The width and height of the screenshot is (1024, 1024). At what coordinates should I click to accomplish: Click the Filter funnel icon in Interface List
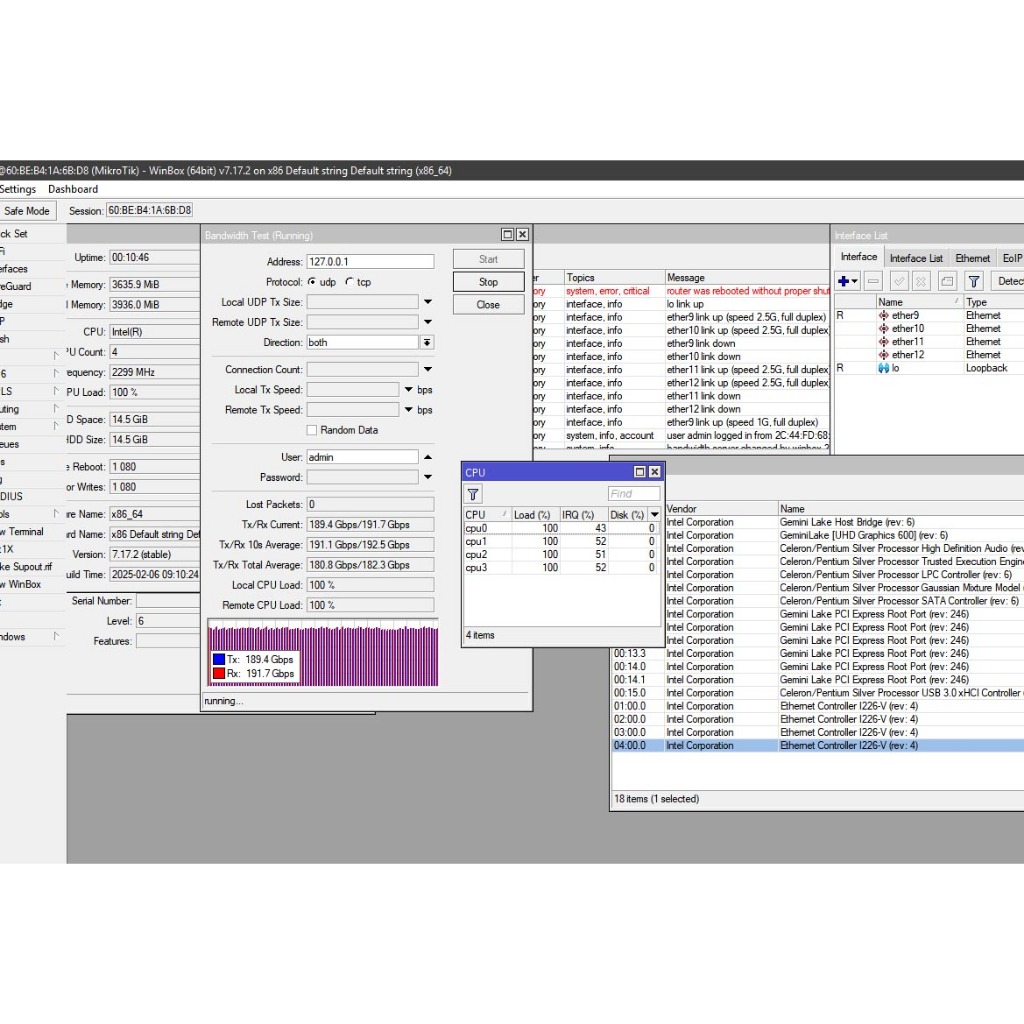974,282
